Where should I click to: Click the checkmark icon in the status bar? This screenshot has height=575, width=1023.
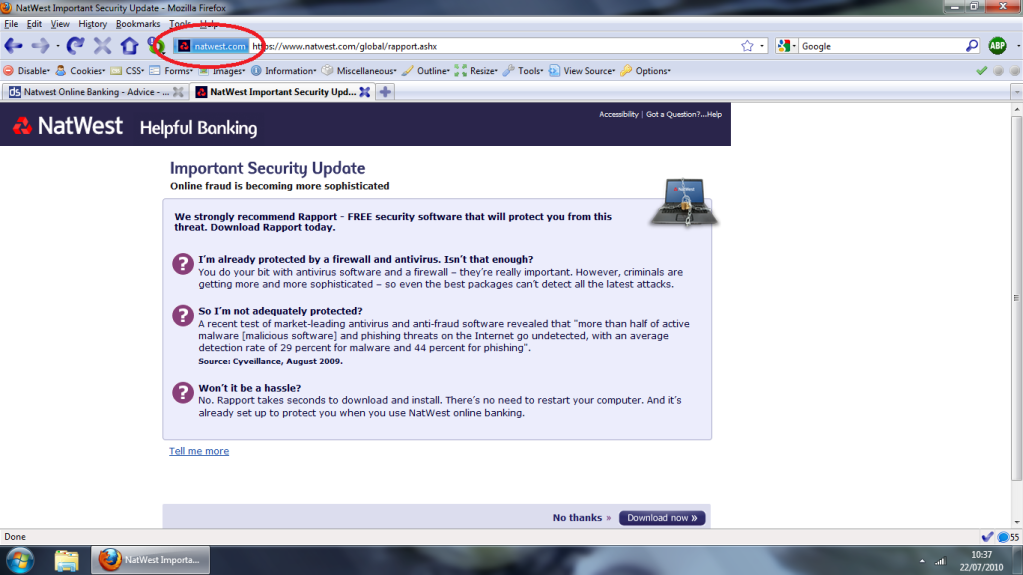coord(987,537)
